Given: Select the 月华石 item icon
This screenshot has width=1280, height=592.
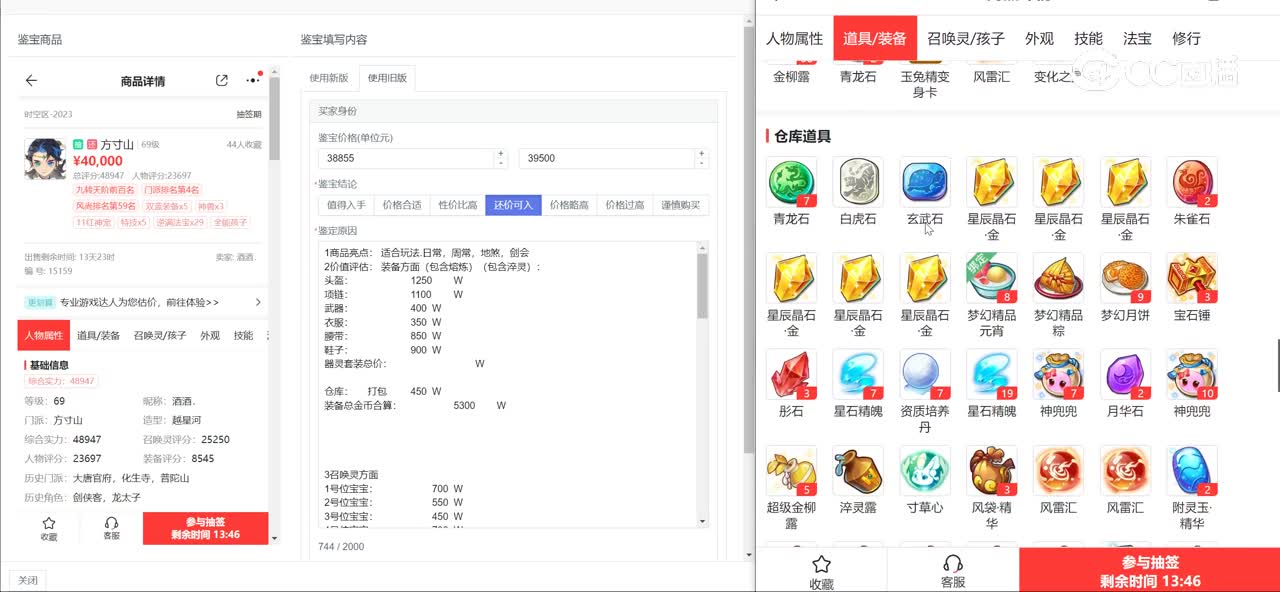Looking at the screenshot, I should click(1125, 374).
